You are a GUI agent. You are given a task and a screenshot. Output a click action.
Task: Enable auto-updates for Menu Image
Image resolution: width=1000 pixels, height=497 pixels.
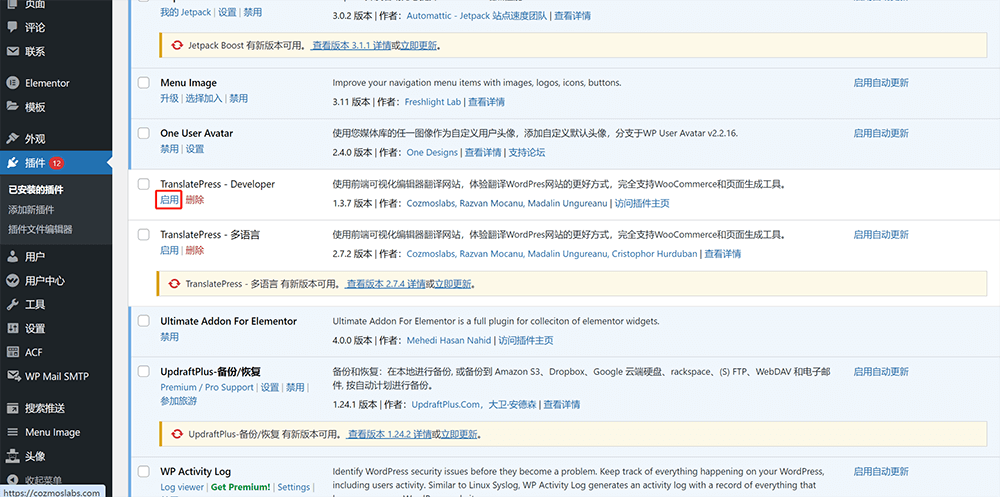pyautogui.click(x=881, y=83)
